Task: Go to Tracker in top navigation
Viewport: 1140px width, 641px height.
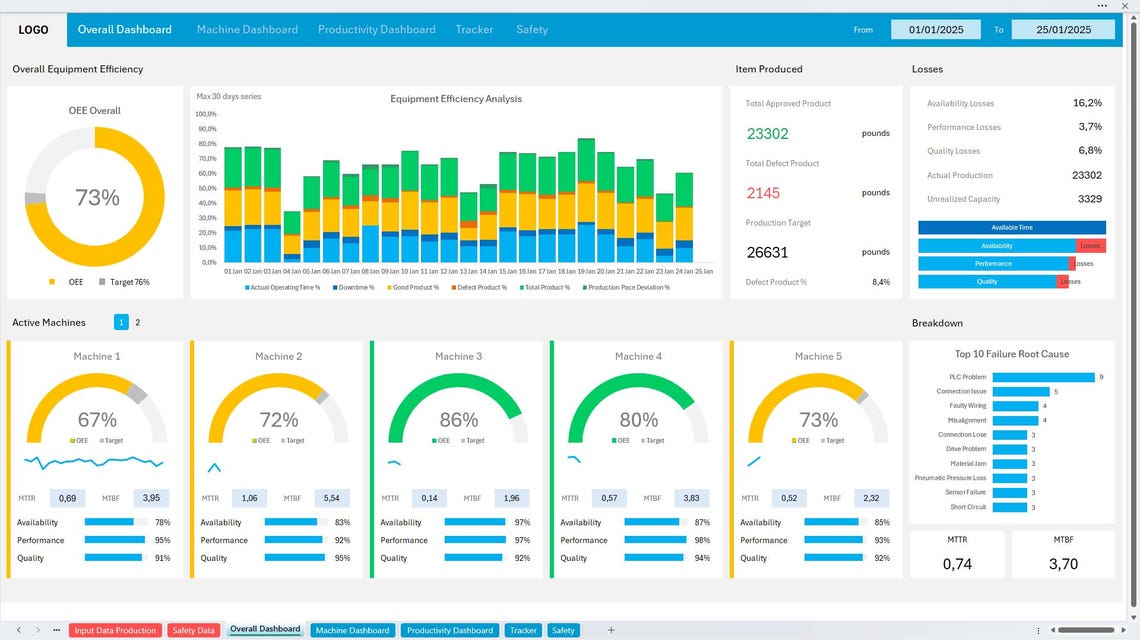Action: [474, 30]
